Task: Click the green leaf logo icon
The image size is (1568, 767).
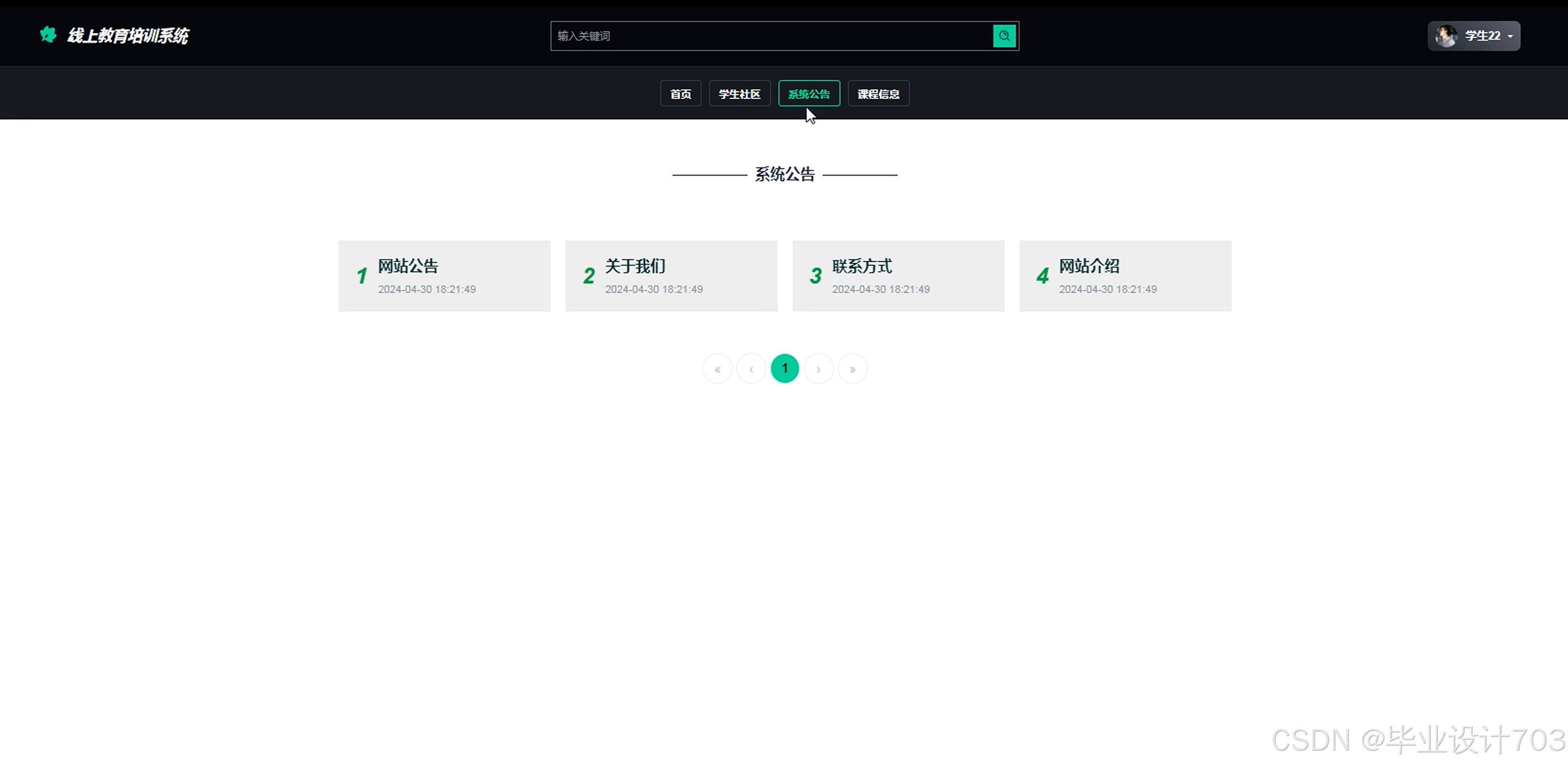Action: click(48, 34)
